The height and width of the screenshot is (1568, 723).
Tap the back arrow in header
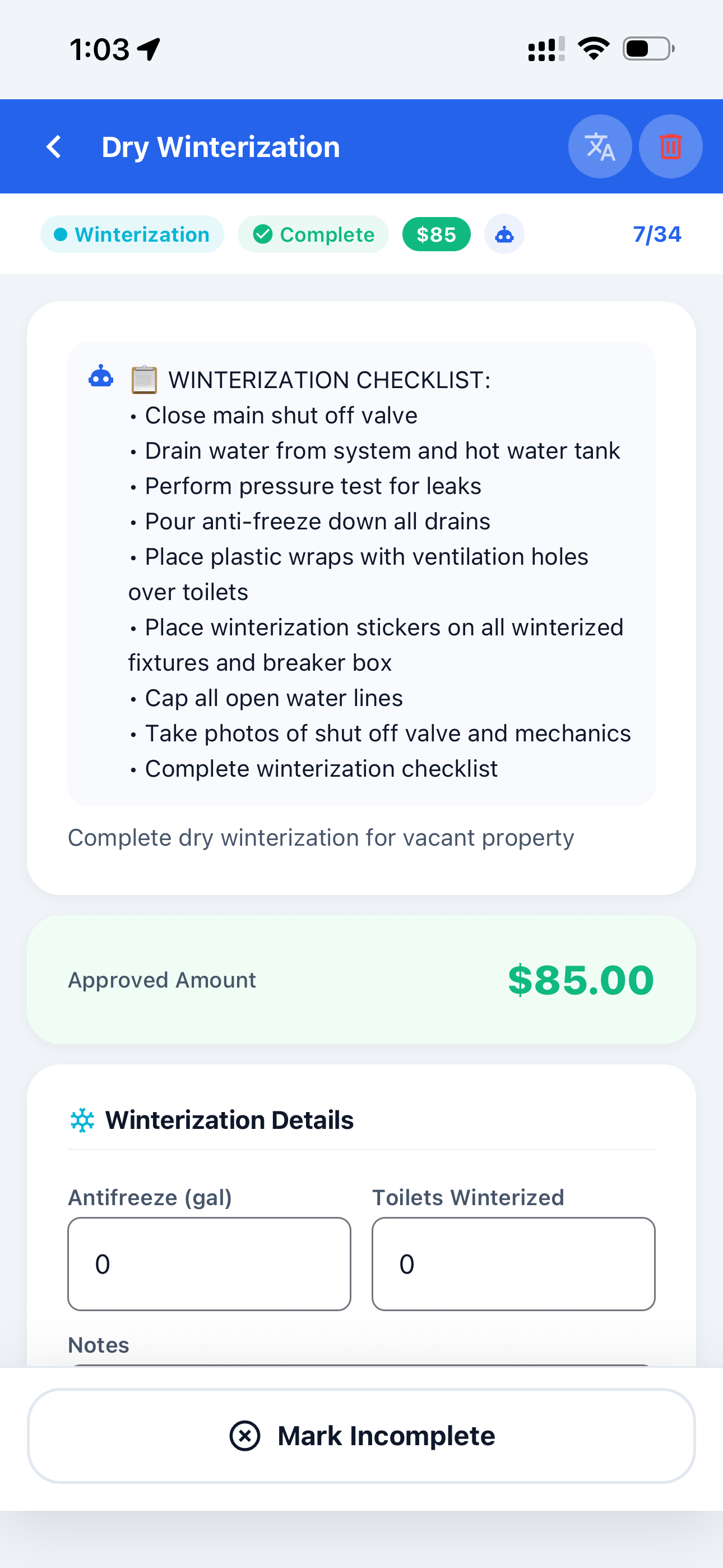[x=54, y=147]
